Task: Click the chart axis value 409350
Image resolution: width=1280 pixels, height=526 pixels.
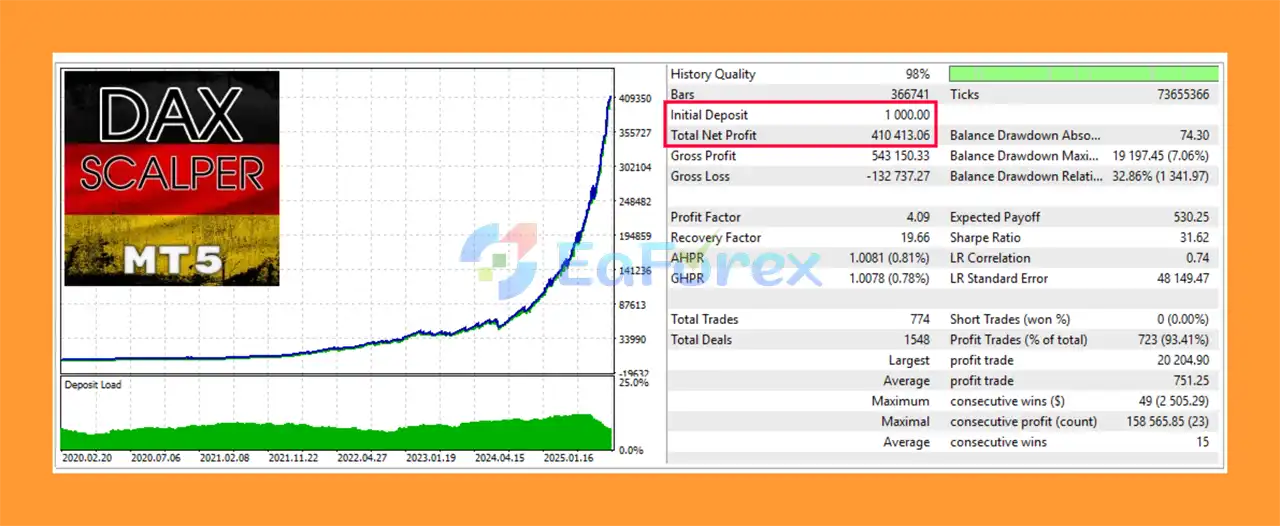Action: click(x=636, y=99)
